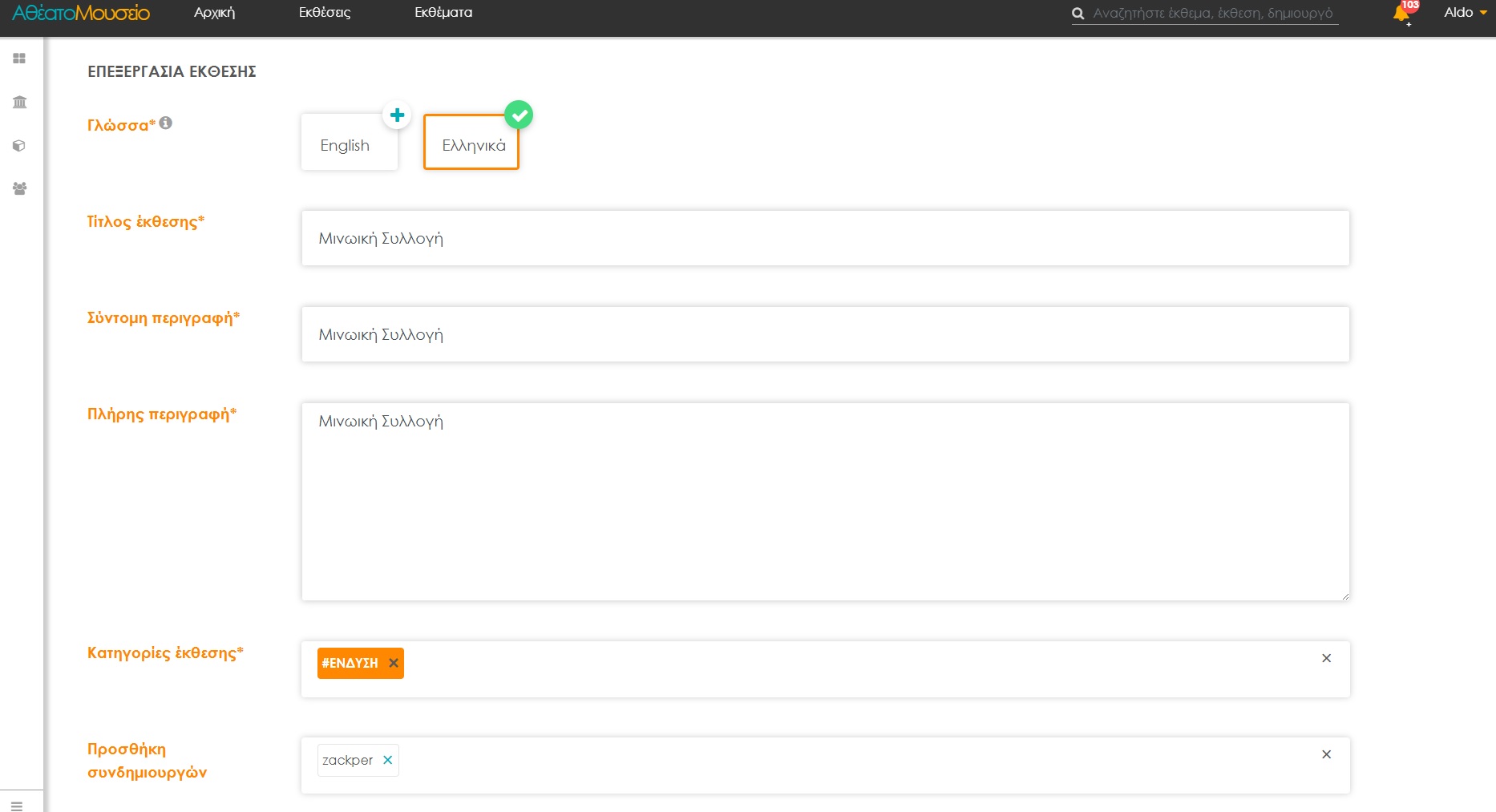Open the Εκθέσεις menu item

click(x=325, y=13)
